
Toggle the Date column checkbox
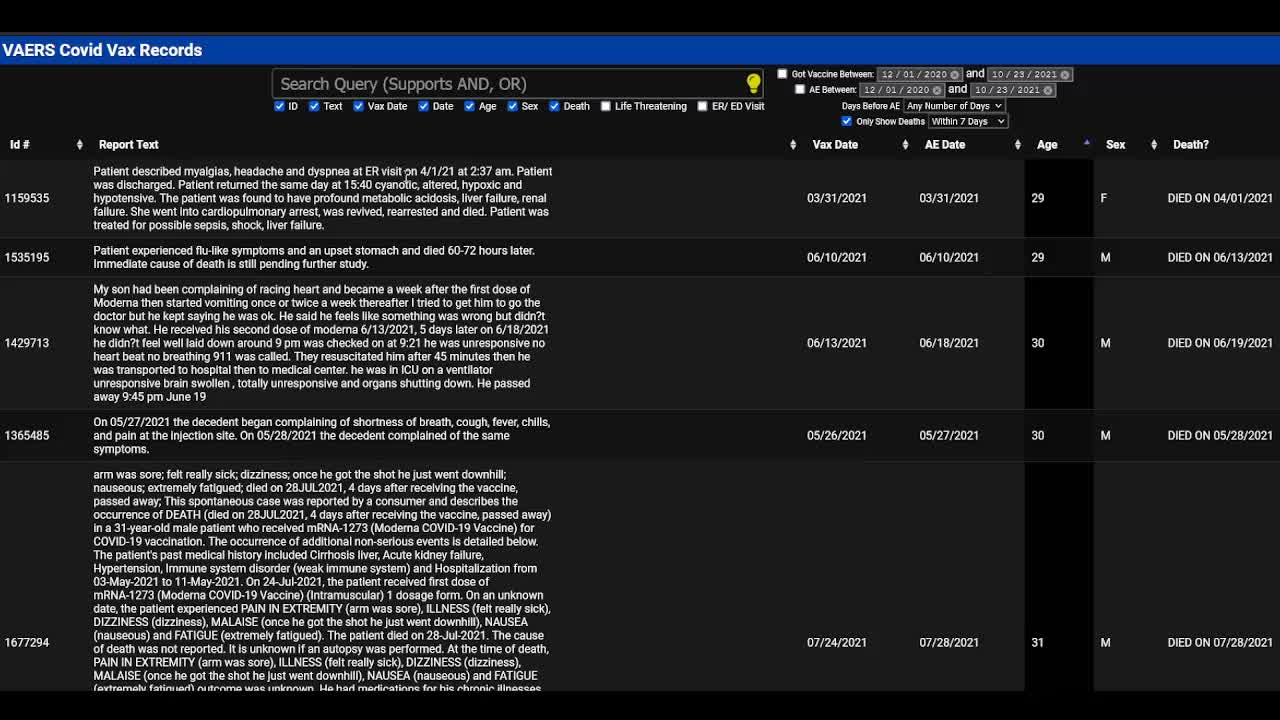pyautogui.click(x=423, y=106)
